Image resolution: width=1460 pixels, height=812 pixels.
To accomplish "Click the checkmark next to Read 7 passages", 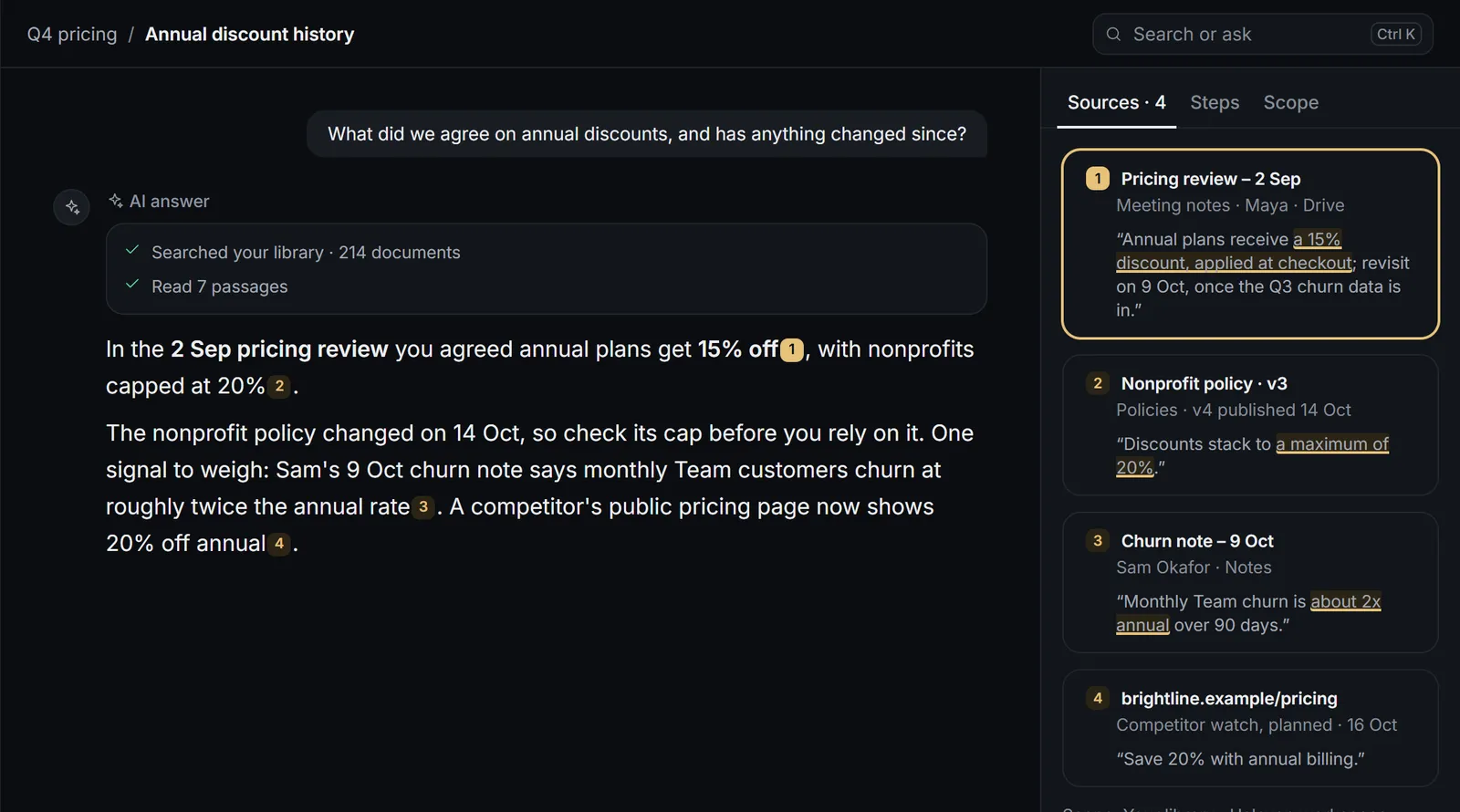I will pos(132,285).
